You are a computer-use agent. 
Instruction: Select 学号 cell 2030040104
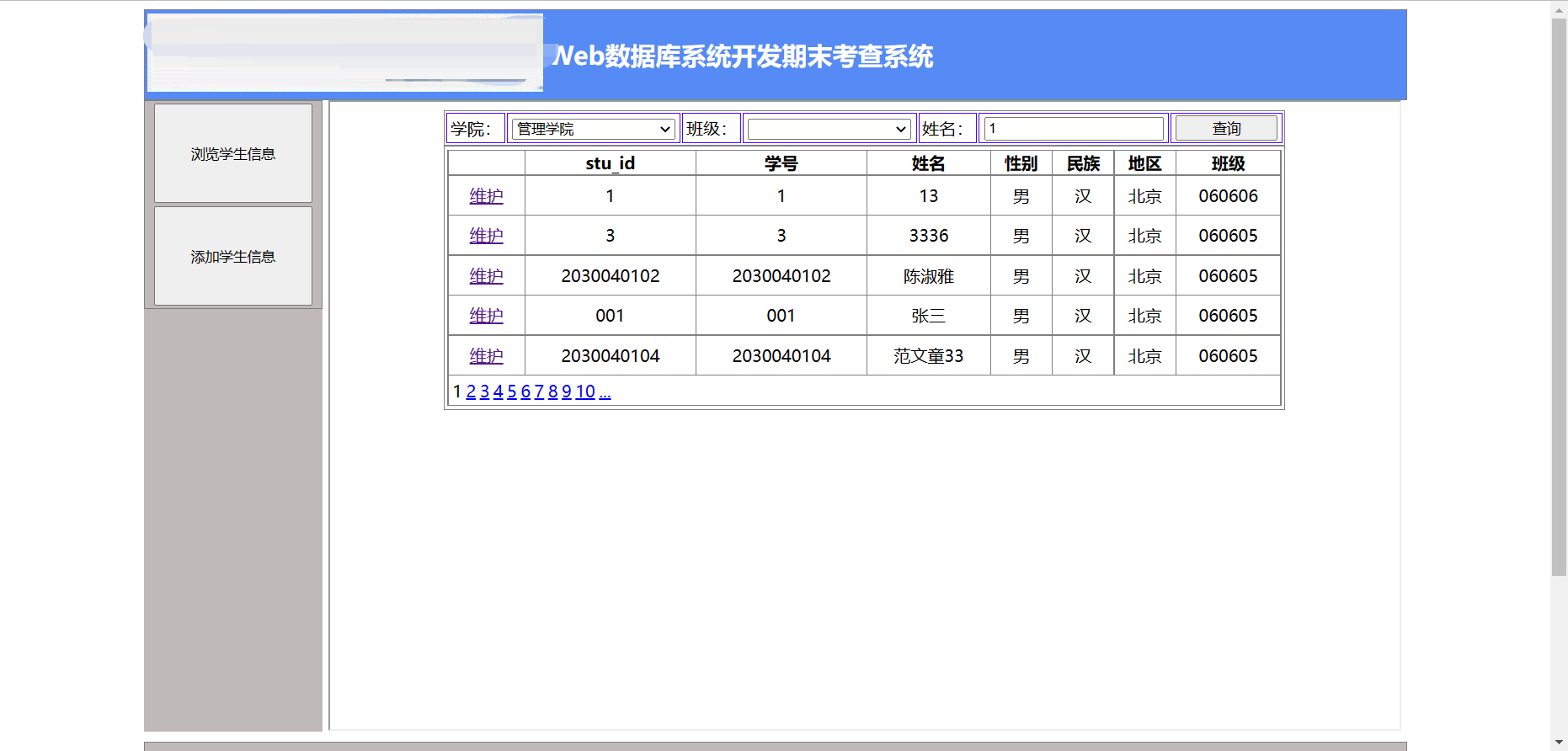(x=781, y=356)
